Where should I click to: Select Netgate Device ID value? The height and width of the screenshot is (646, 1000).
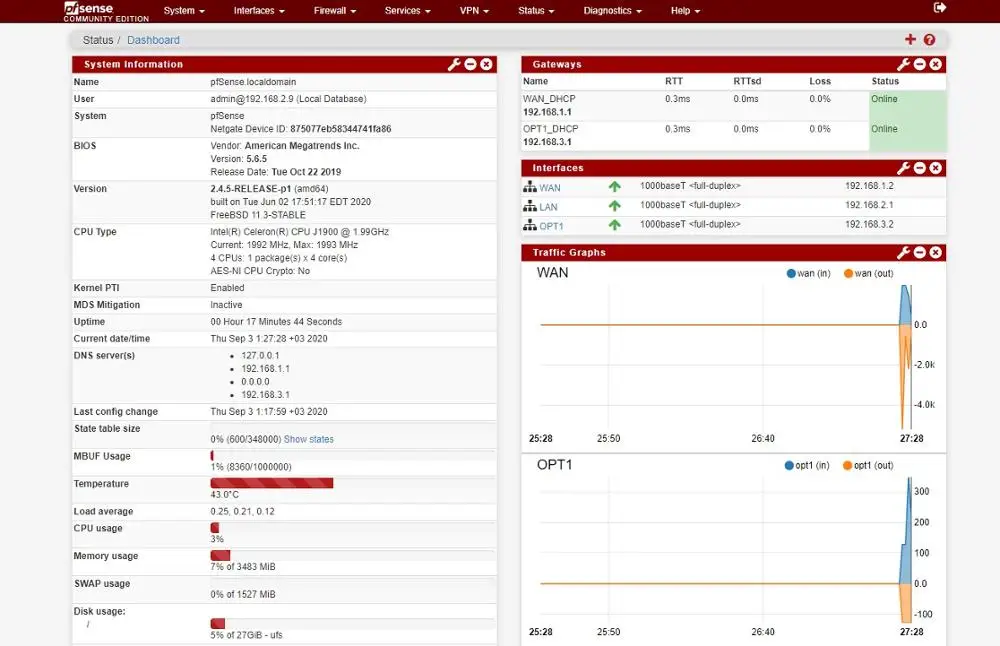click(x=341, y=129)
